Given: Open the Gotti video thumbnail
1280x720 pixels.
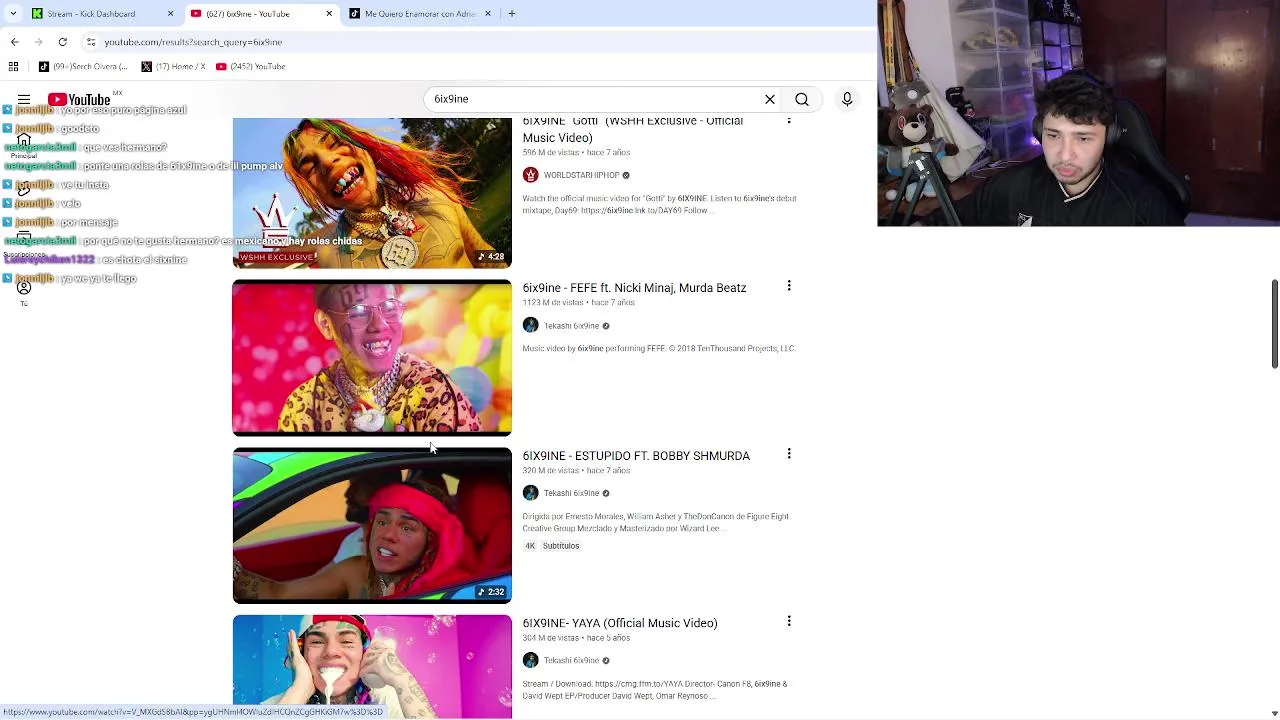Looking at the screenshot, I should tap(372, 193).
